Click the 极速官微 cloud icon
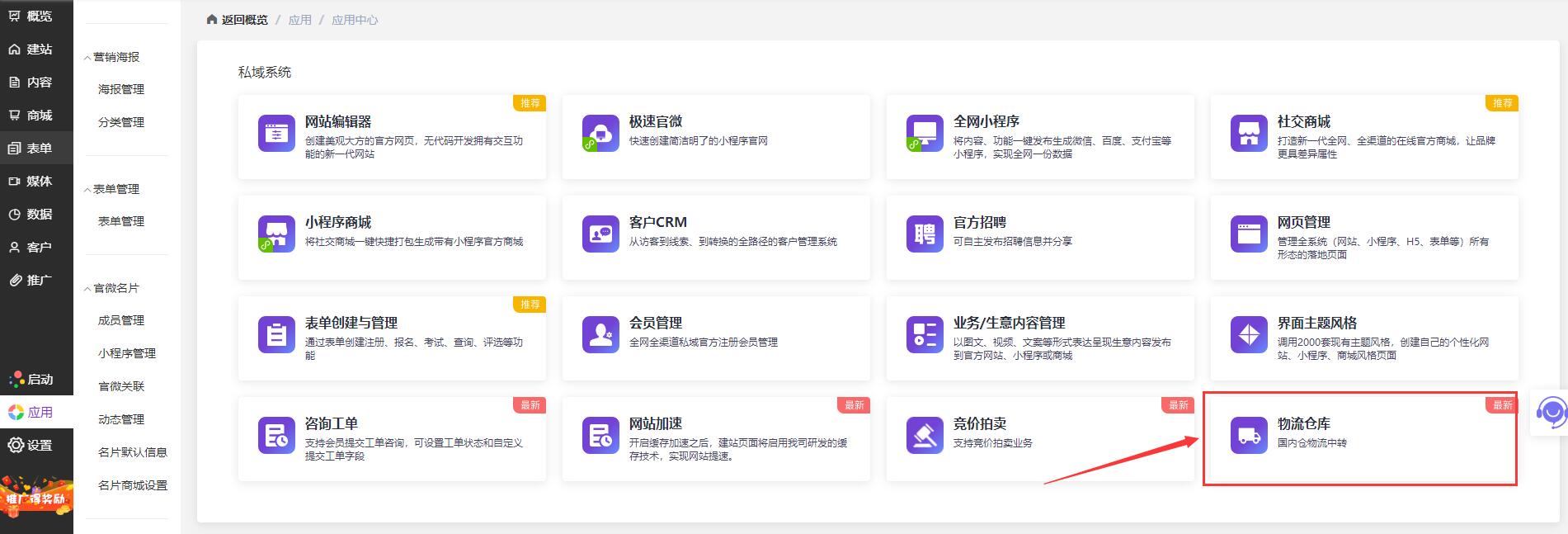This screenshot has width=1568, height=534. coord(600,134)
